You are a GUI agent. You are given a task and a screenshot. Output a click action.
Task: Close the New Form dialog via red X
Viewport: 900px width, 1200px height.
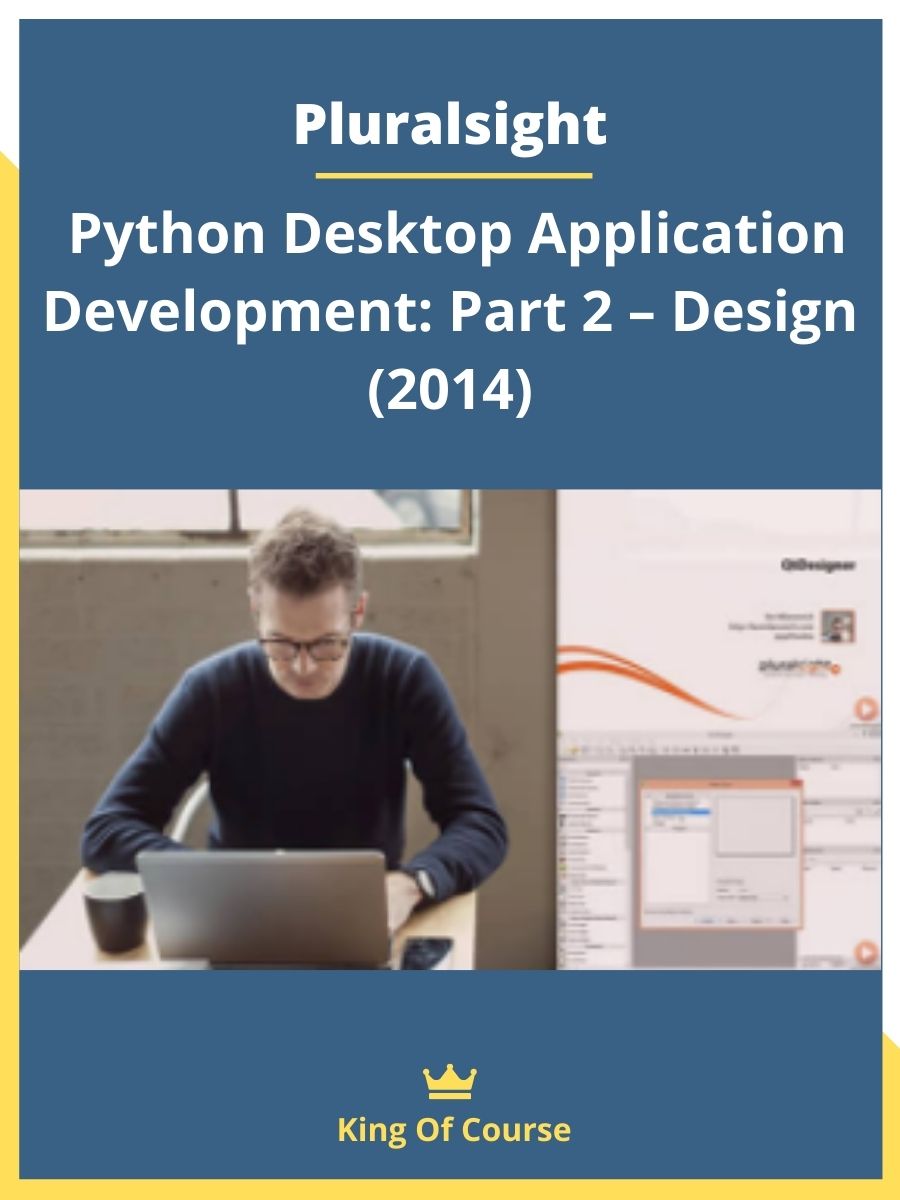point(794,786)
